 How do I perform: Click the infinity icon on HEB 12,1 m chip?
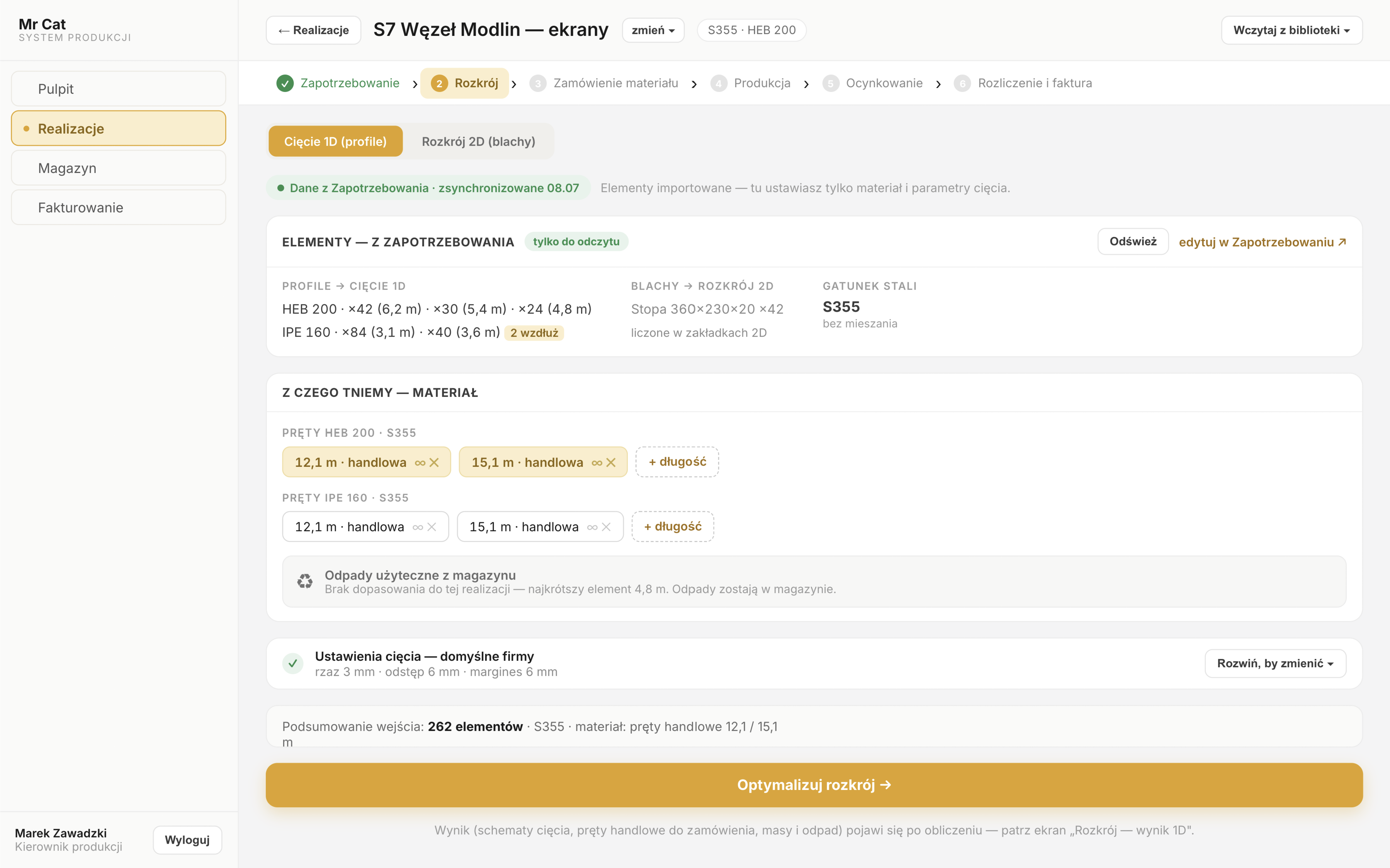coord(420,463)
